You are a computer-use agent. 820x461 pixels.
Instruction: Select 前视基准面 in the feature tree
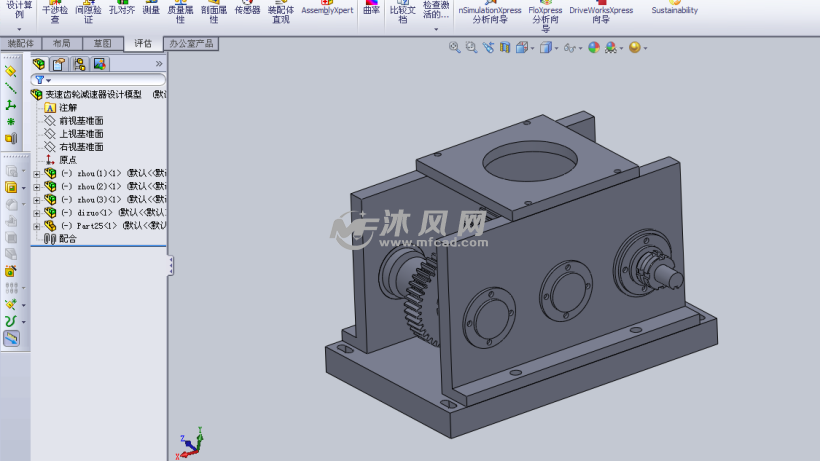pyautogui.click(x=80, y=120)
